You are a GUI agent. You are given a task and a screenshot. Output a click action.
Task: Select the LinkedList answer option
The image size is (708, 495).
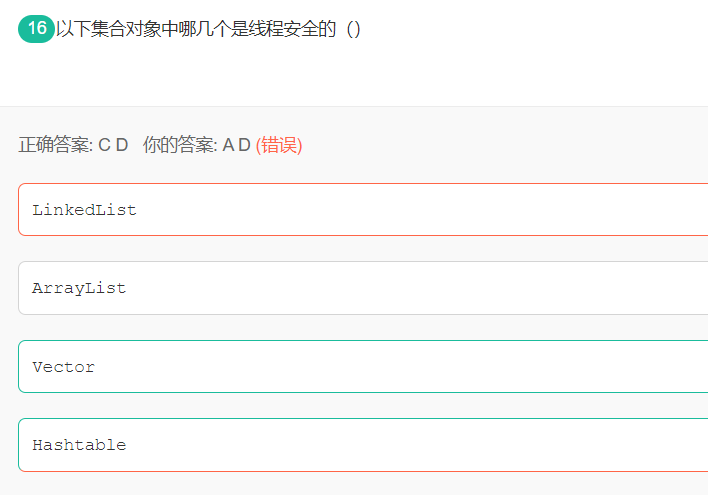pos(363,210)
